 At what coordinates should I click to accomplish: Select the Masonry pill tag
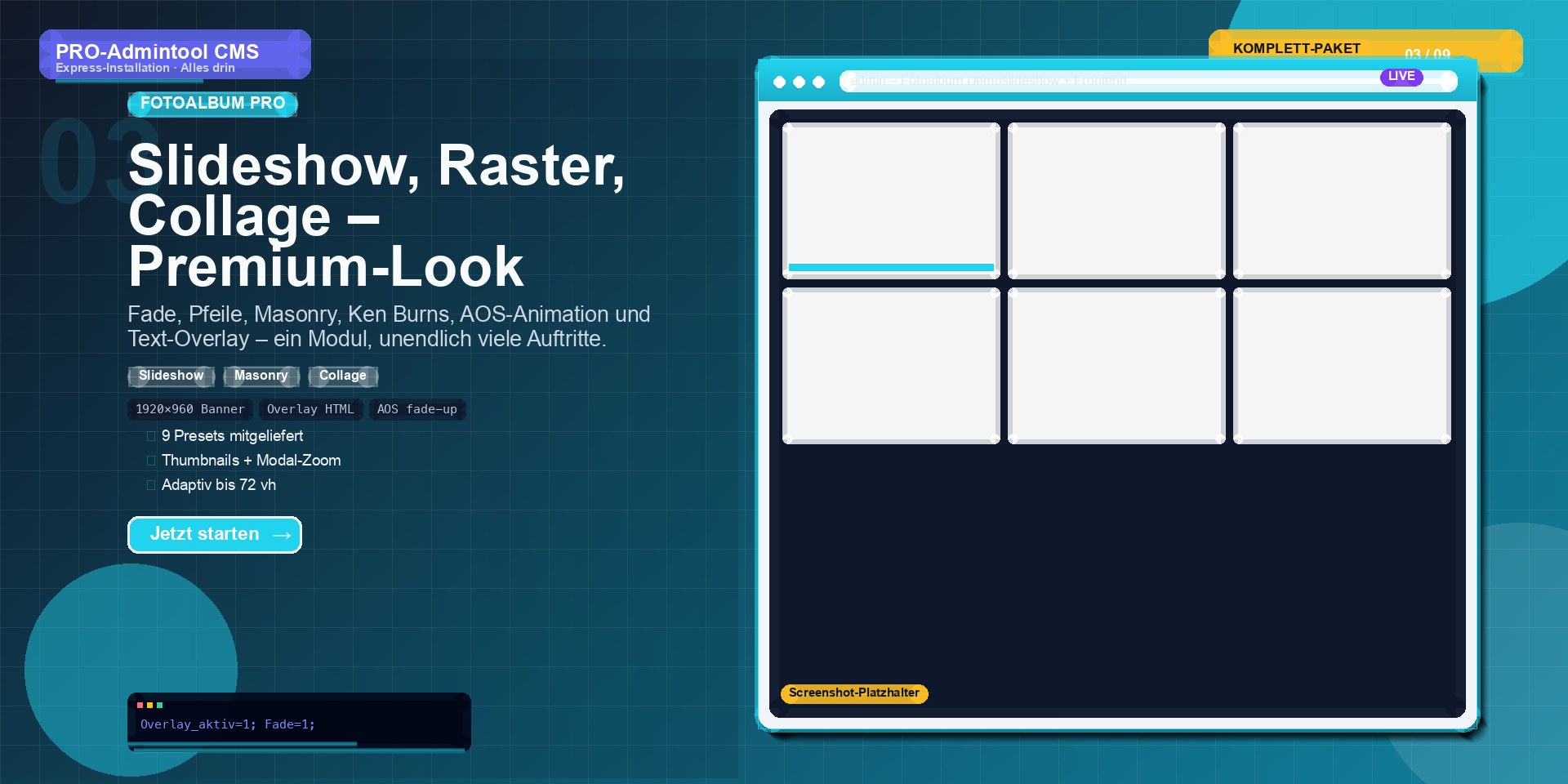(x=261, y=376)
